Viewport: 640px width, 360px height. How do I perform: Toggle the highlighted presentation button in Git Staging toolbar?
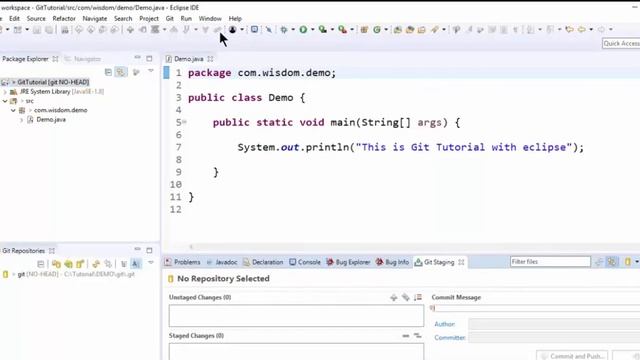tap(612, 262)
